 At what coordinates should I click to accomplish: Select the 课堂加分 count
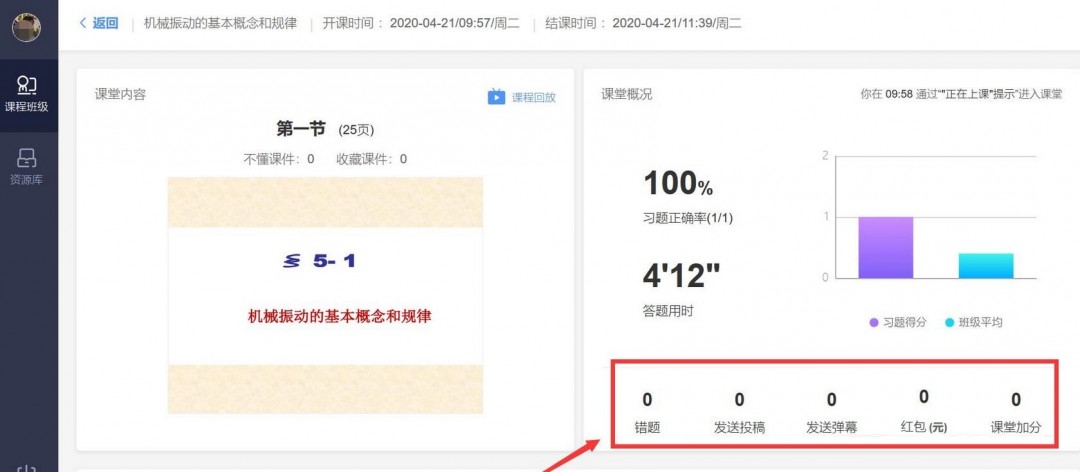pyautogui.click(x=1016, y=399)
